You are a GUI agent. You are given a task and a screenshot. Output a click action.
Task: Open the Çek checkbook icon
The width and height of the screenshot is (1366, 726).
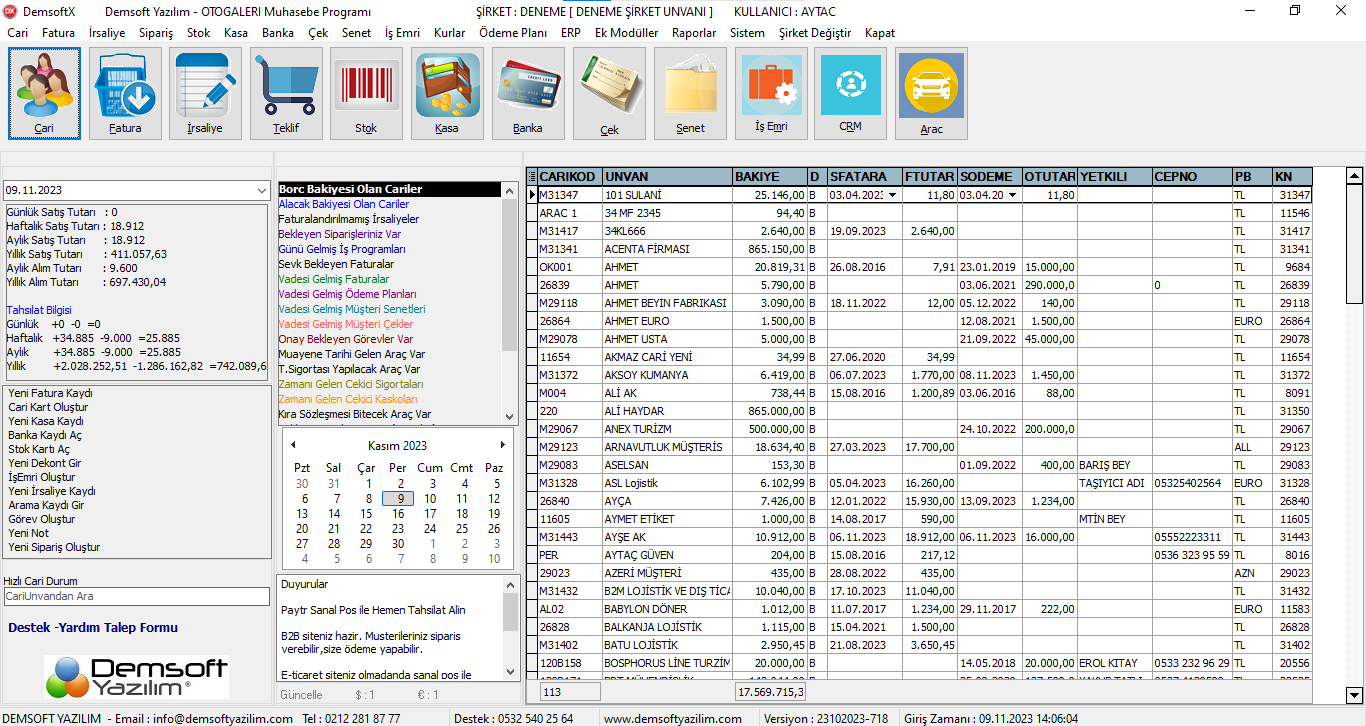point(609,93)
